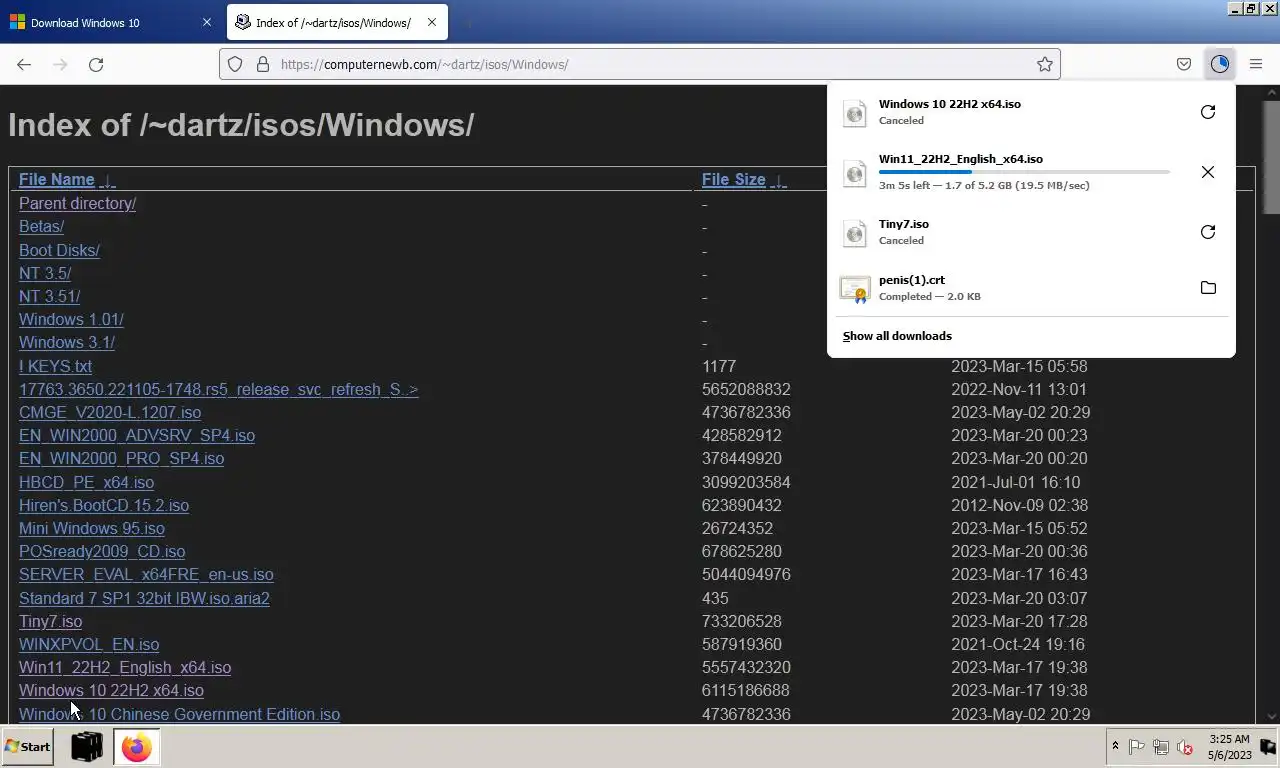Click the muted volume tray icon
This screenshot has height=768, width=1280.
(1185, 747)
